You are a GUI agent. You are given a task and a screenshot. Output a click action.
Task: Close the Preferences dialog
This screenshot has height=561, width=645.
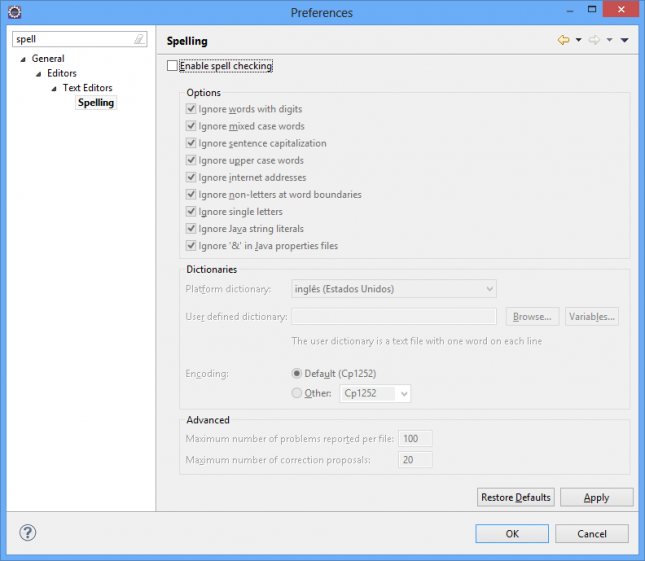pyautogui.click(x=621, y=9)
